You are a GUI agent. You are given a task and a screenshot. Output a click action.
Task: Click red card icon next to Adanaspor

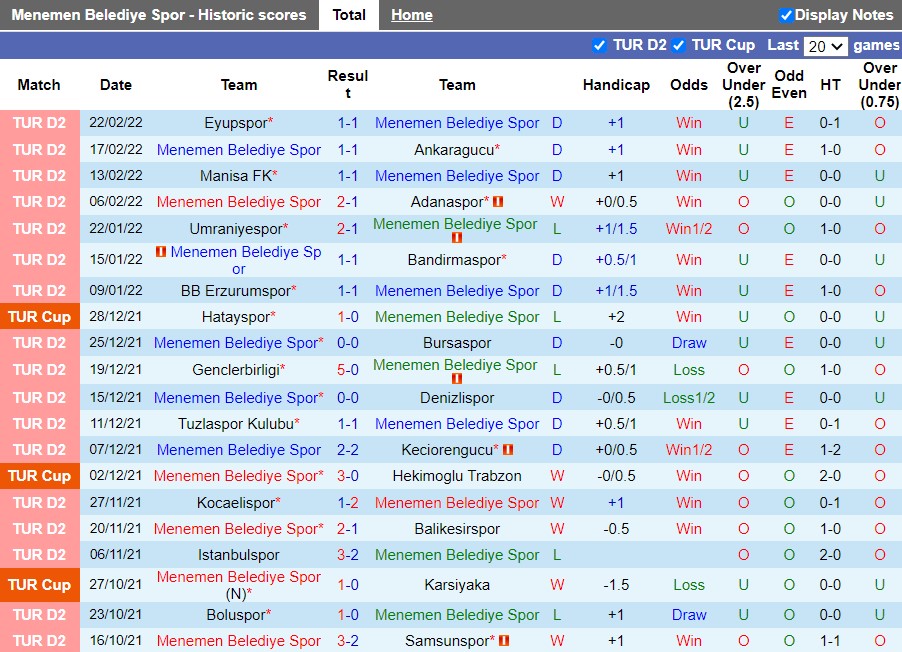[498, 201]
